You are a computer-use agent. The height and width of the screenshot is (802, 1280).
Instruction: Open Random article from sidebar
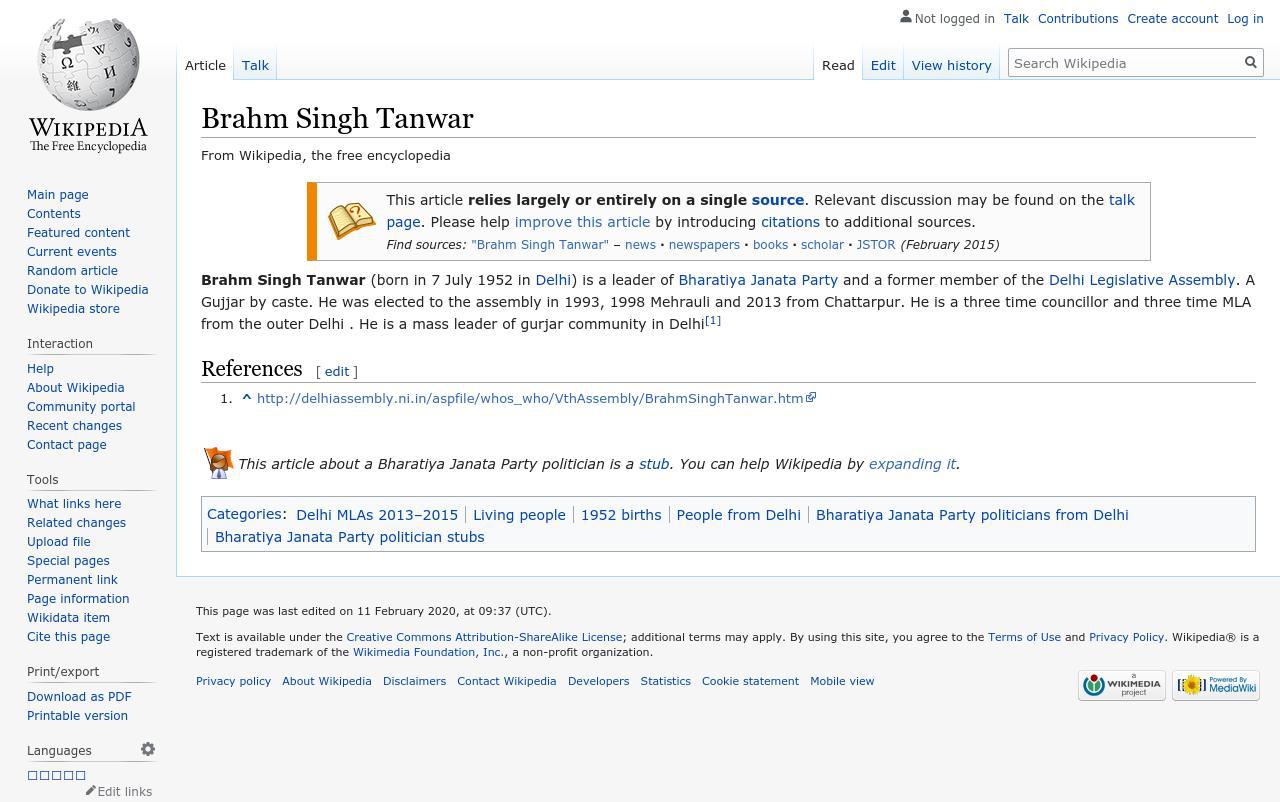[72, 270]
